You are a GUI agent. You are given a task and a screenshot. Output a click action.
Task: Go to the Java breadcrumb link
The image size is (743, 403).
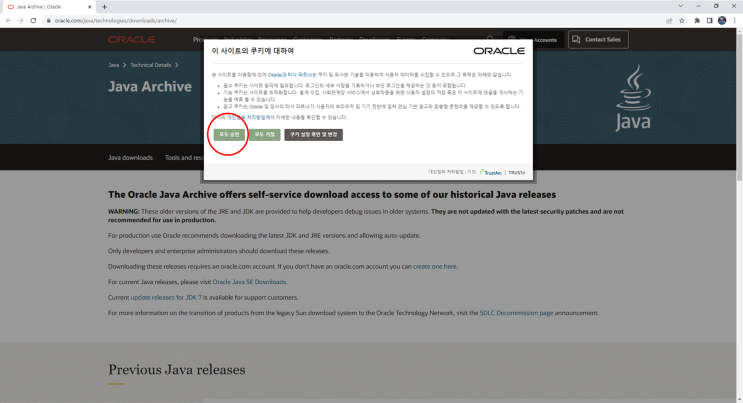[113, 65]
